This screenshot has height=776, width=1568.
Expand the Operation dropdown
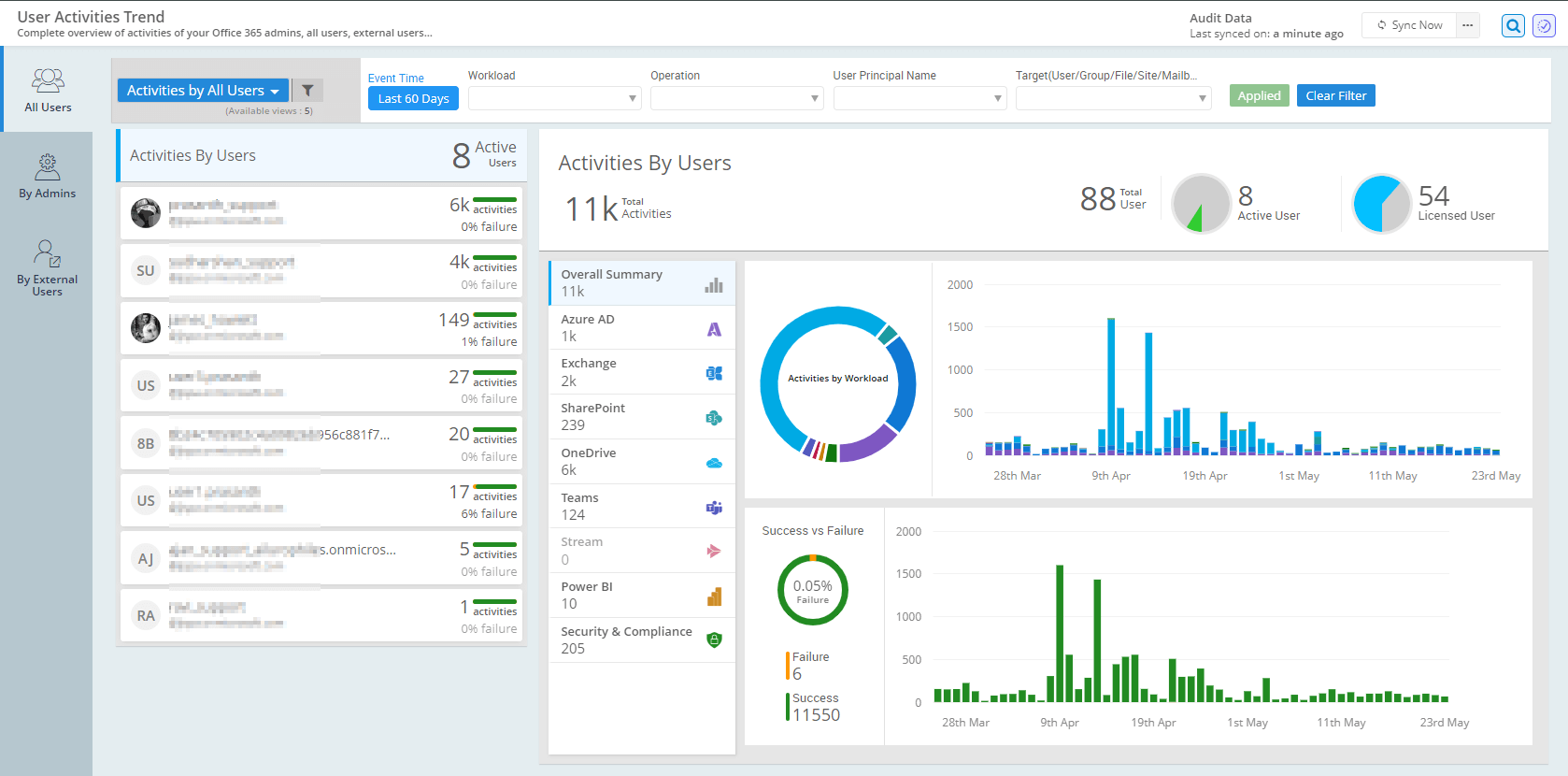(x=736, y=98)
